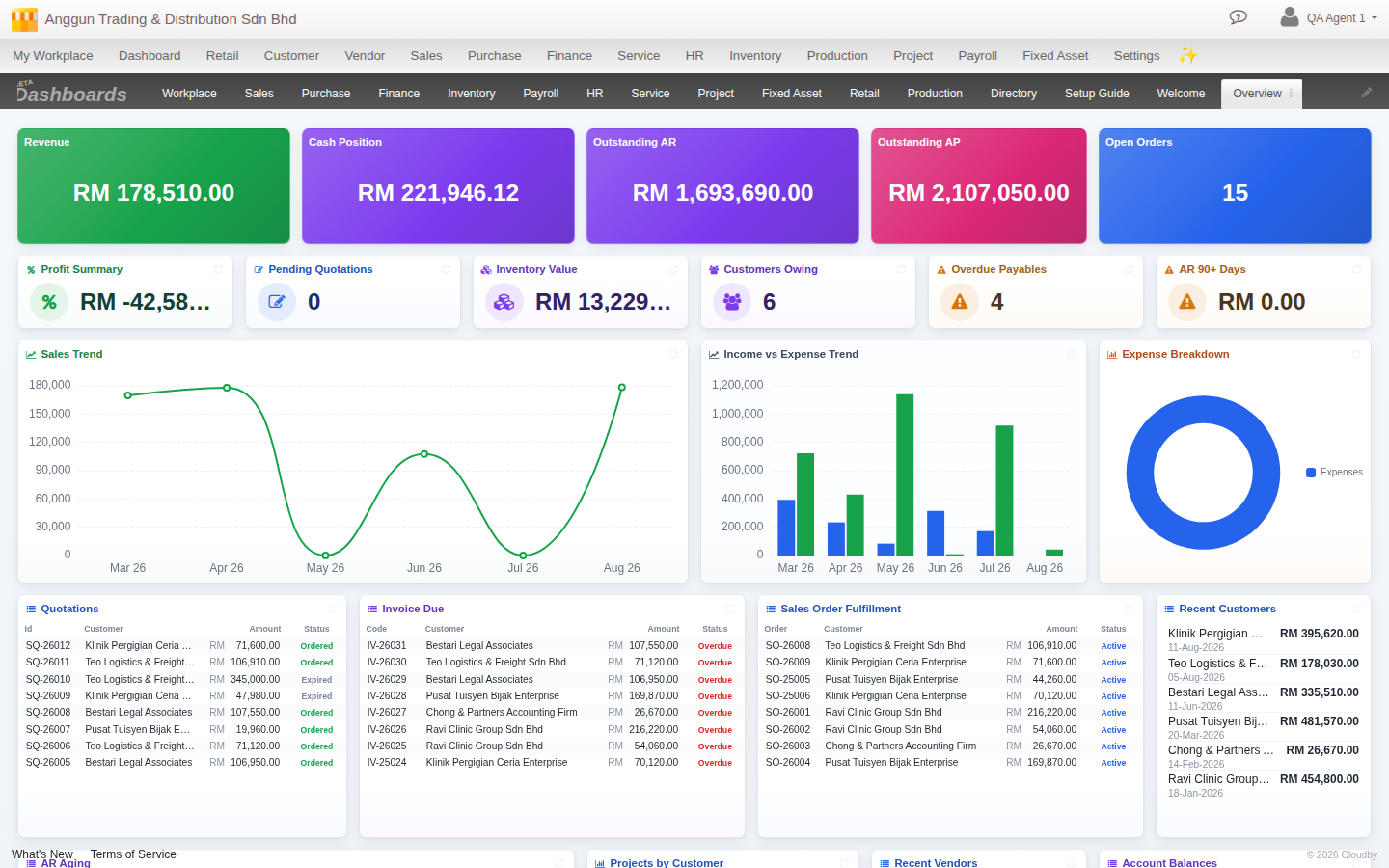Refresh the Profit Summary widget
Image resolution: width=1389 pixels, height=868 pixels.
click(x=218, y=269)
